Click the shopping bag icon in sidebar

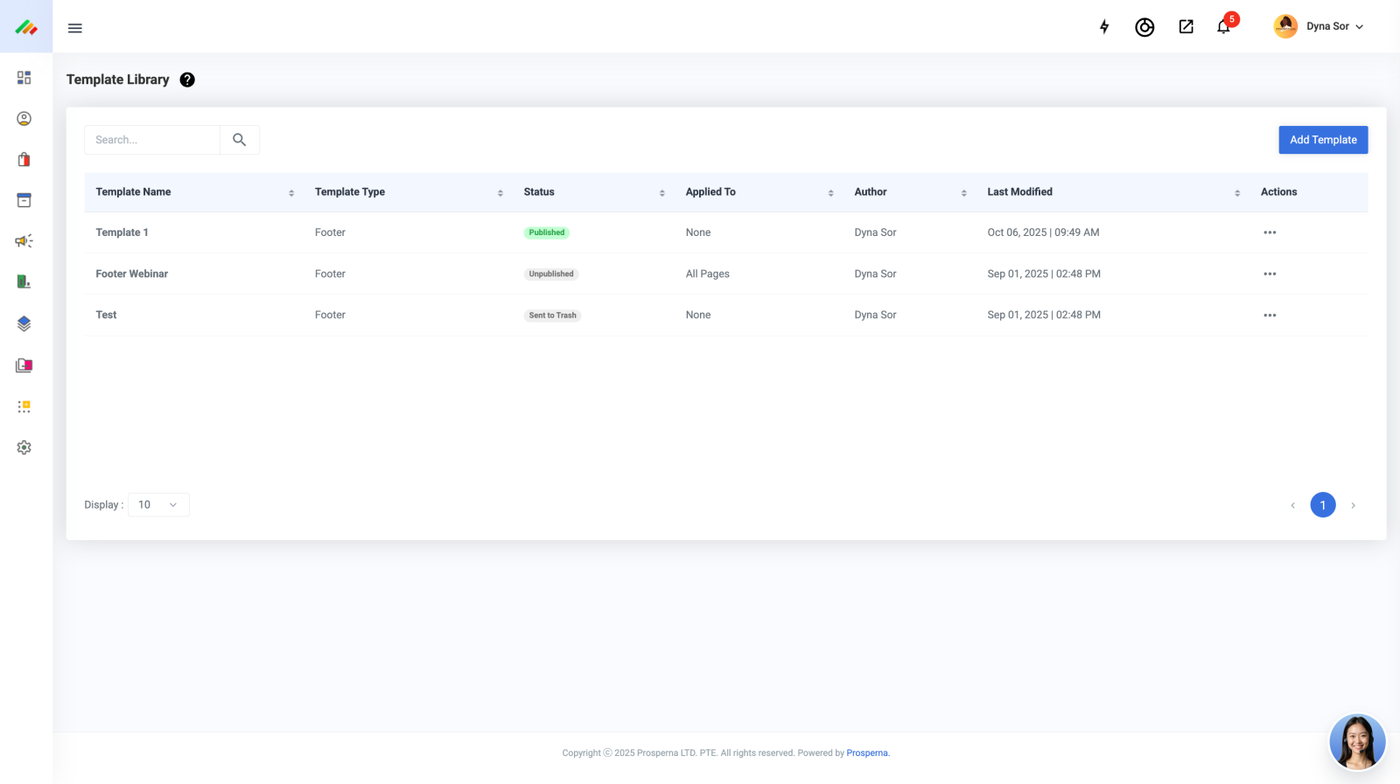[x=24, y=160]
